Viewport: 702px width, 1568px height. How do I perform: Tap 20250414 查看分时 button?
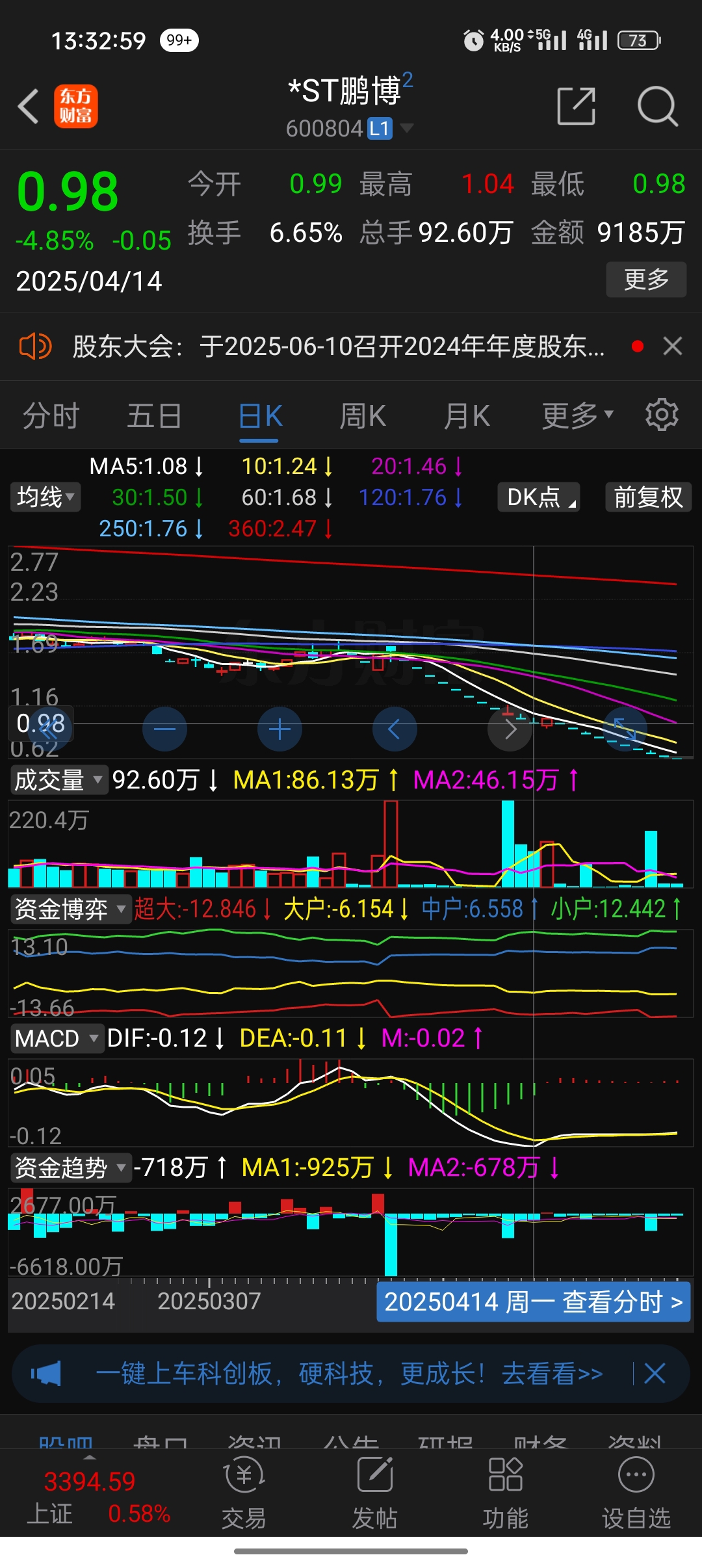pyautogui.click(x=534, y=1302)
